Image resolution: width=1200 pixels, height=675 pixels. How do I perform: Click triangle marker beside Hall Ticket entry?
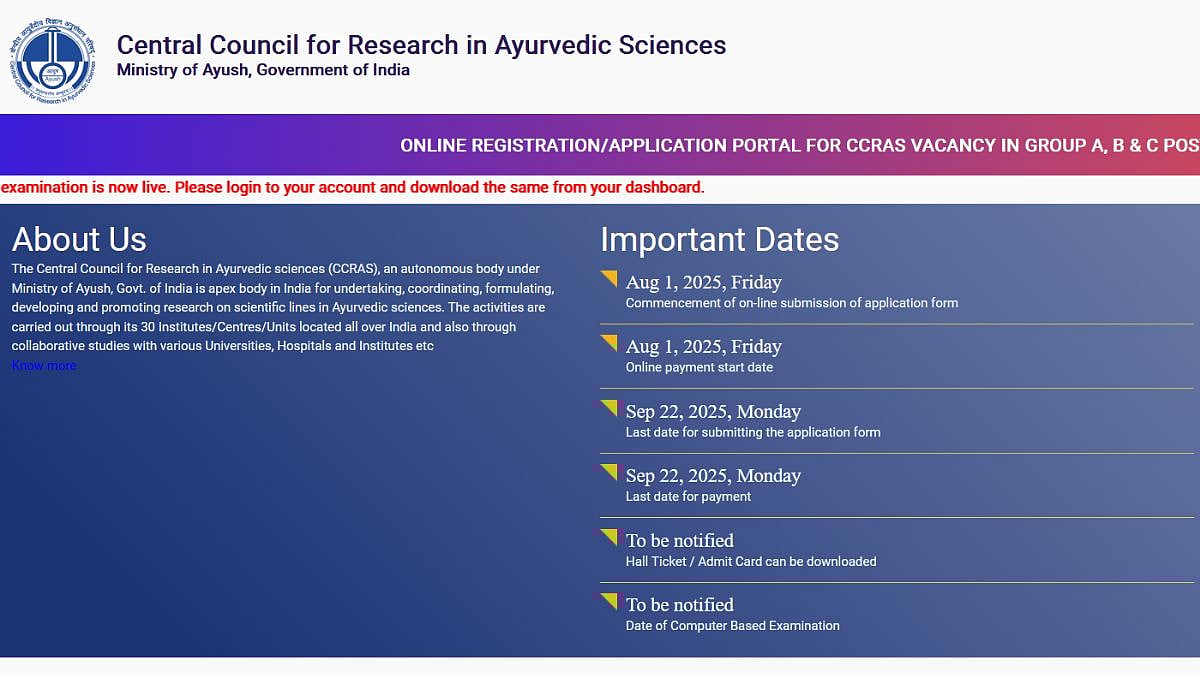click(610, 536)
